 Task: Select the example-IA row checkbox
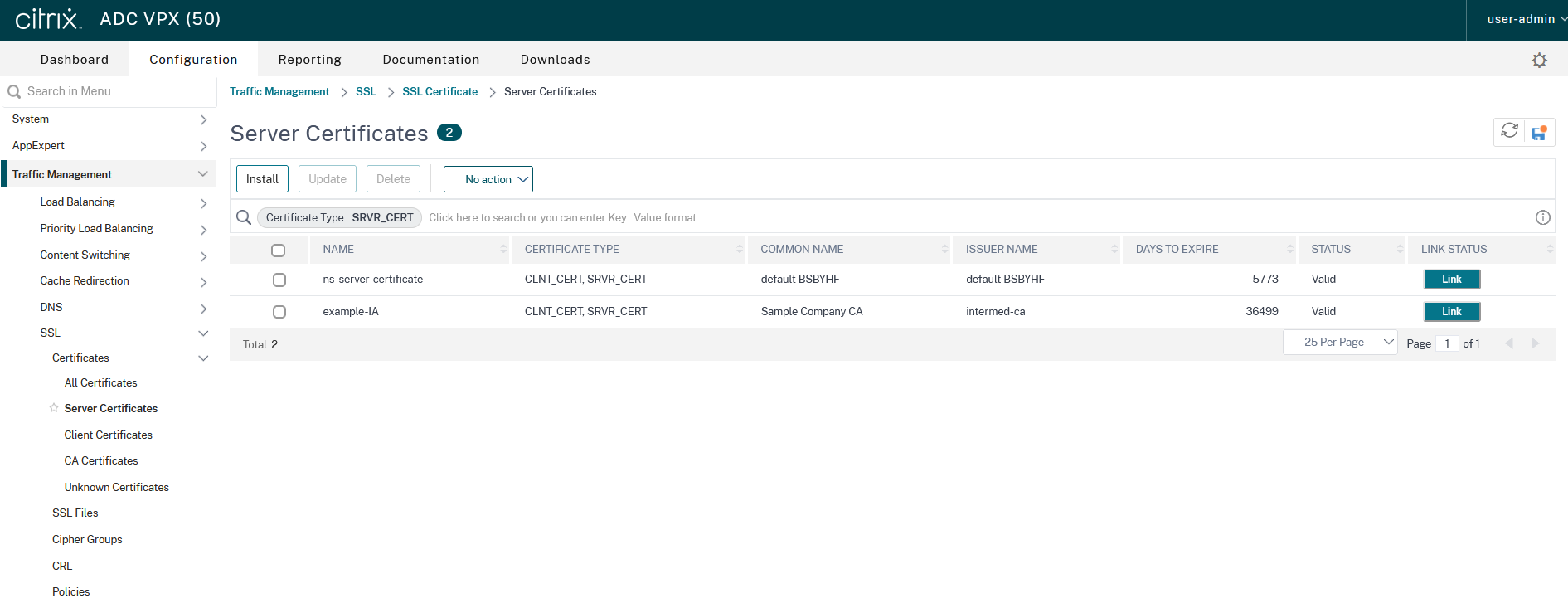(x=279, y=312)
